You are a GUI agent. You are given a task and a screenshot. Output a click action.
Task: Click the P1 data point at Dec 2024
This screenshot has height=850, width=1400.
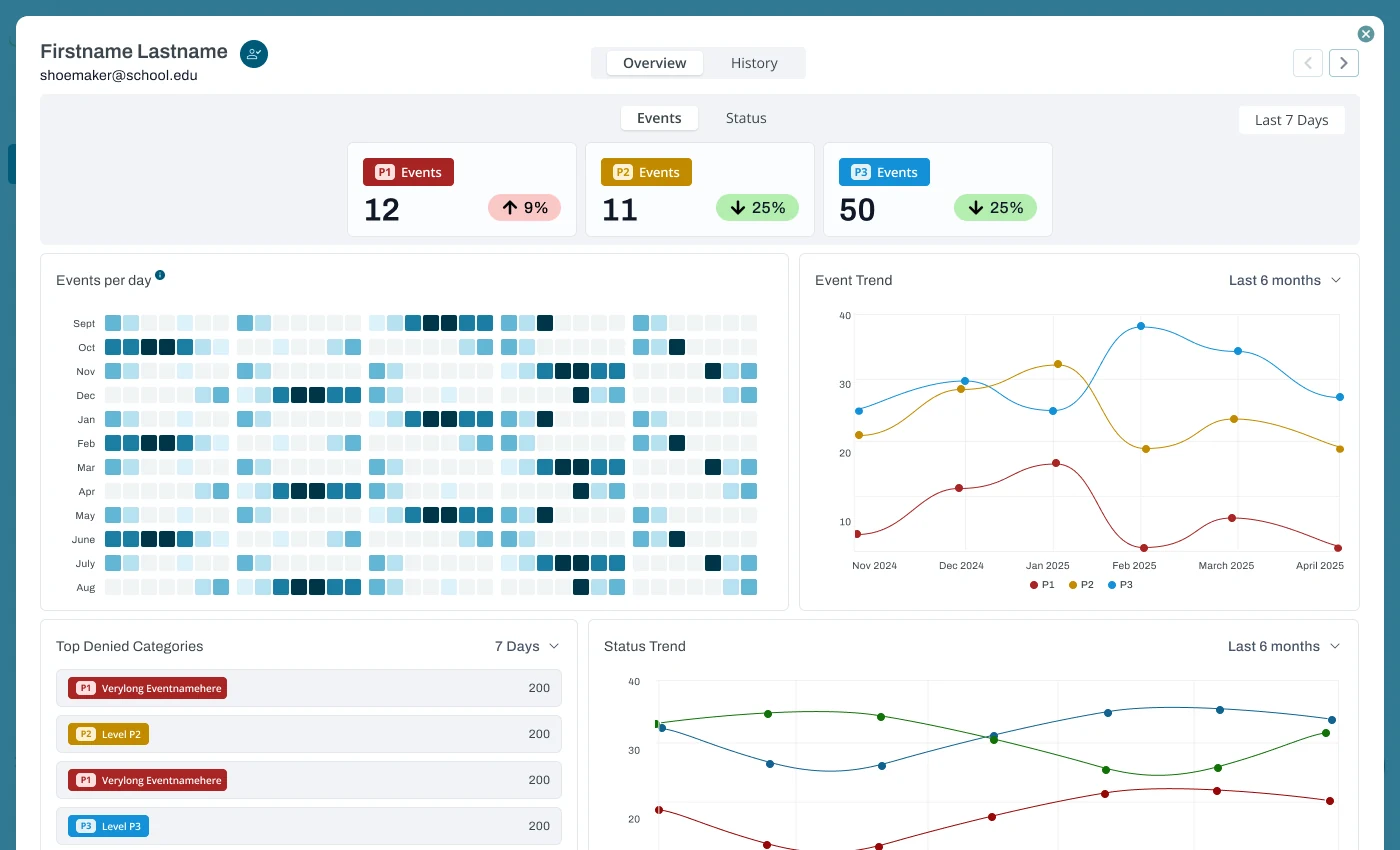point(959,488)
